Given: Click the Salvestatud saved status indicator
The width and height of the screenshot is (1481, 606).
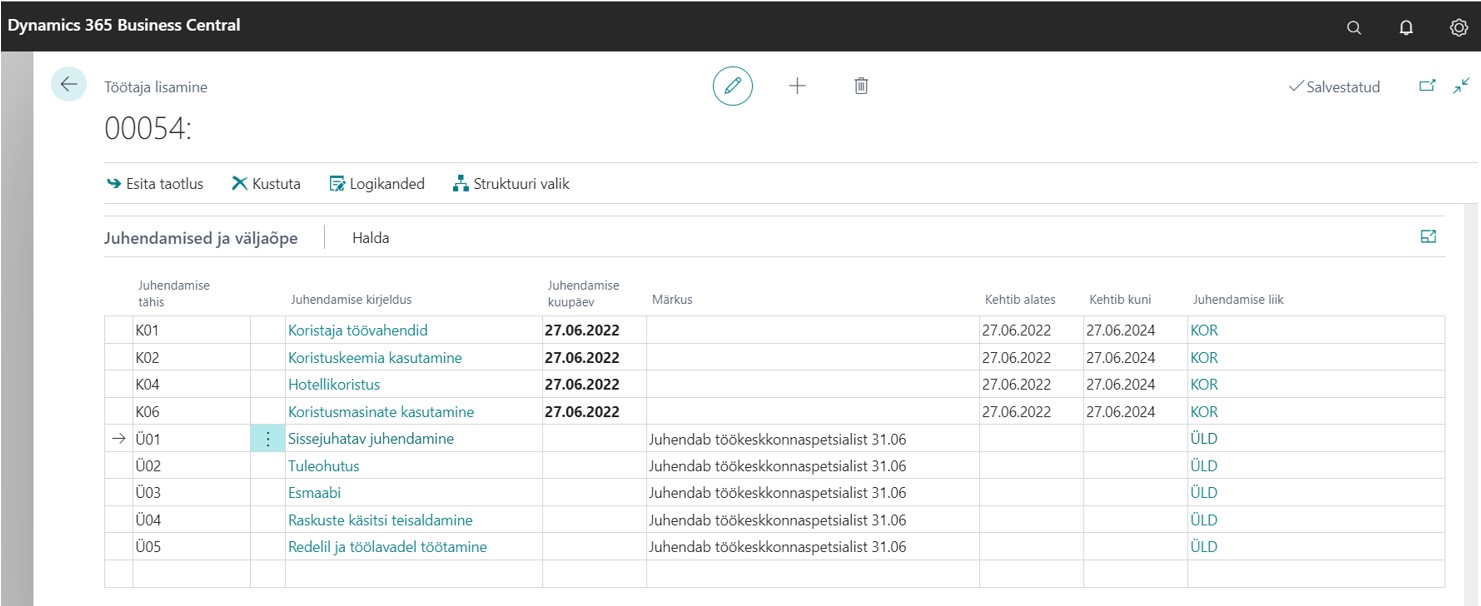Looking at the screenshot, I should [x=1335, y=87].
